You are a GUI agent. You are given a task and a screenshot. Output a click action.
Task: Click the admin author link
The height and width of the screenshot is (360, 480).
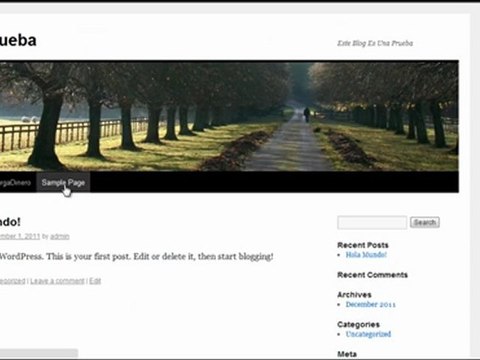pyautogui.click(x=60, y=236)
